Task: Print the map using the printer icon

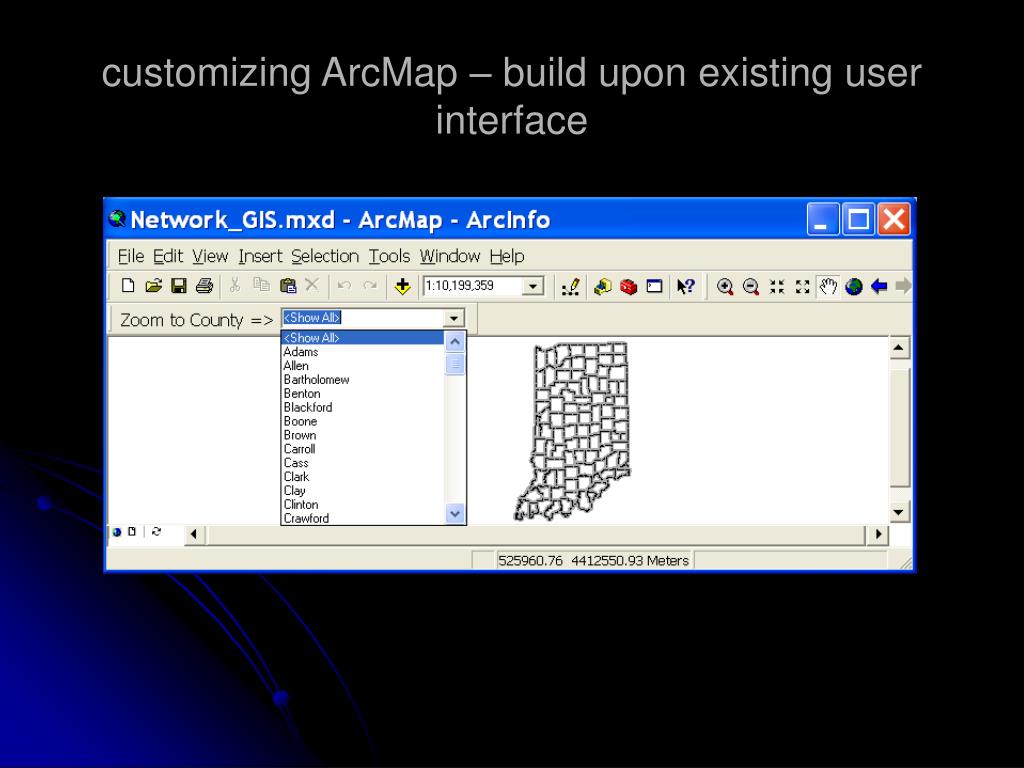Action: point(204,285)
